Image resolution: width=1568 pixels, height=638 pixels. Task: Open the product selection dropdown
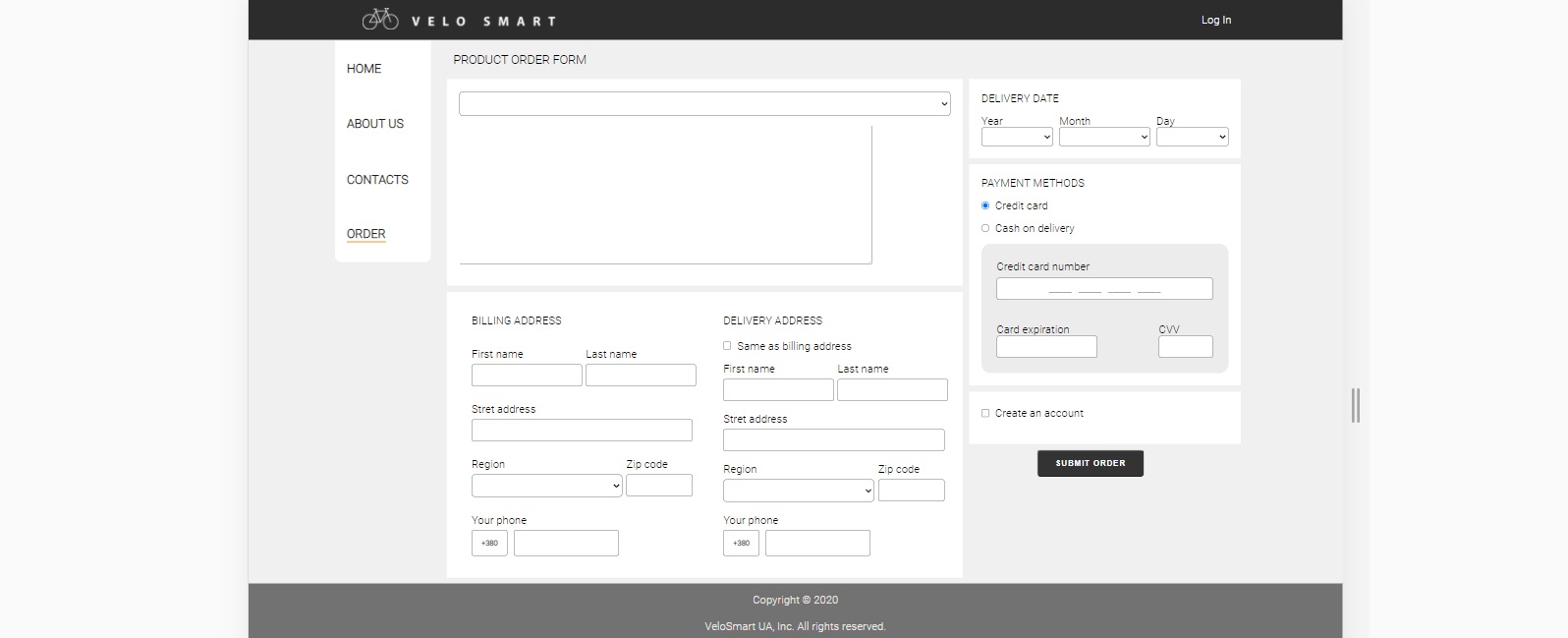(703, 103)
